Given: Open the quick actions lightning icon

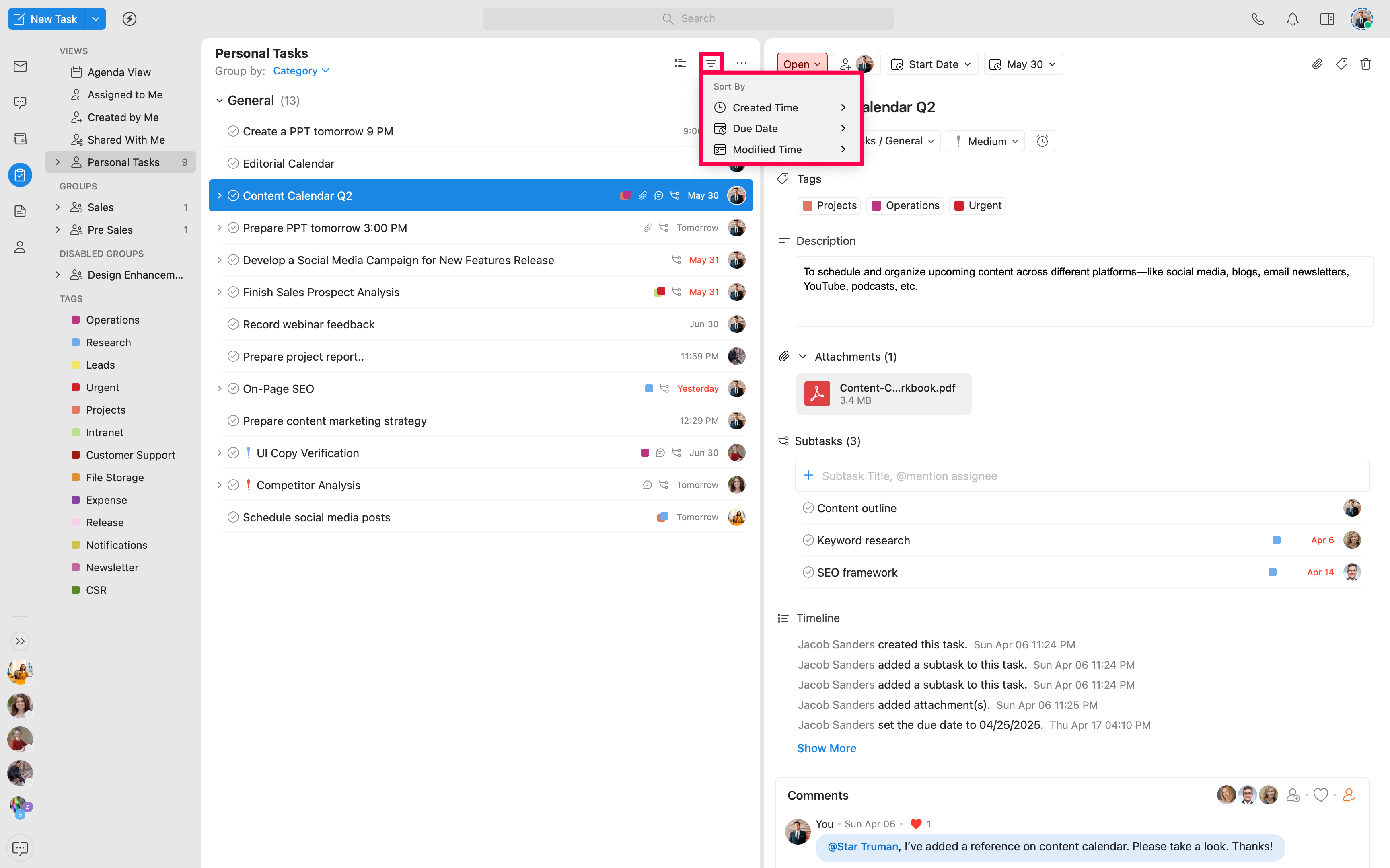Looking at the screenshot, I should (129, 19).
